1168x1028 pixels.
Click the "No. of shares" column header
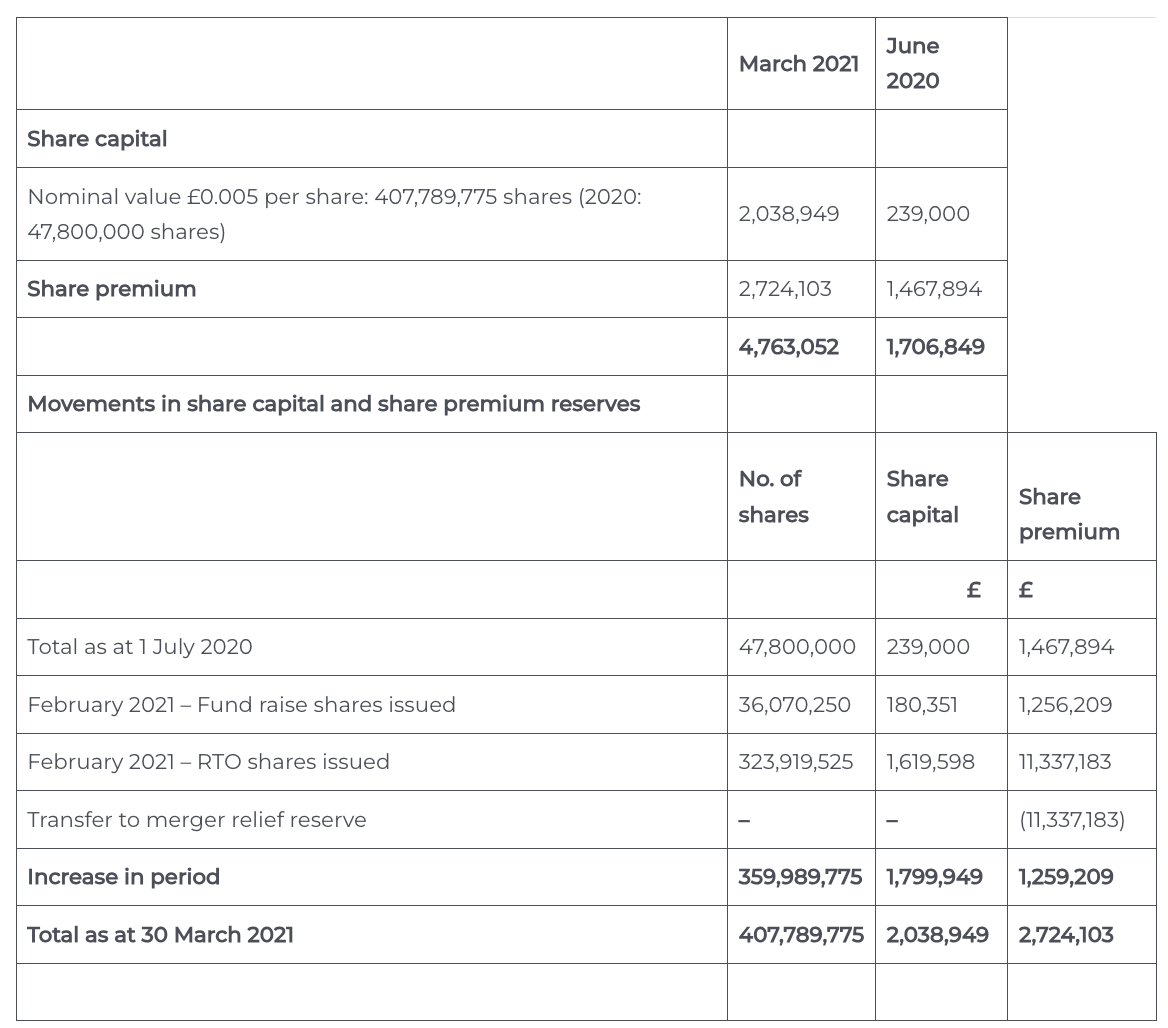(773, 497)
